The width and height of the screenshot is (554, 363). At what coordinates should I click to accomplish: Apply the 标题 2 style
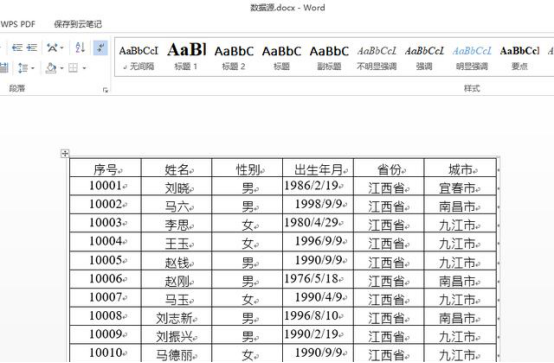pos(234,57)
